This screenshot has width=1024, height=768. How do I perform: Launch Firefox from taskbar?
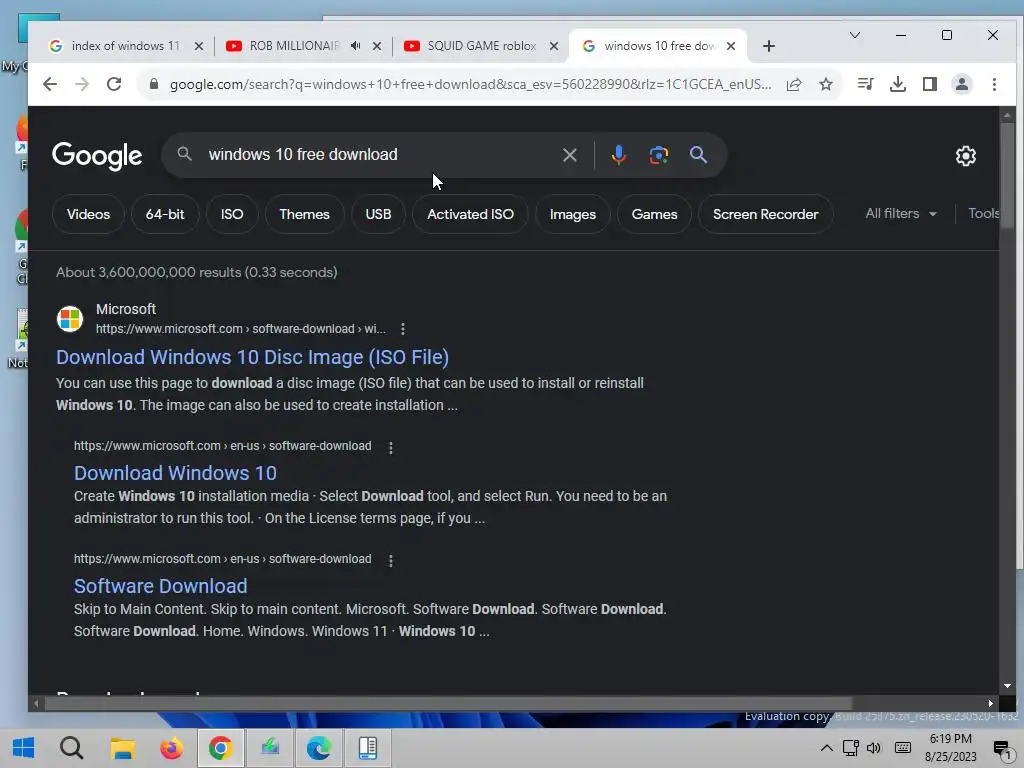pos(172,748)
